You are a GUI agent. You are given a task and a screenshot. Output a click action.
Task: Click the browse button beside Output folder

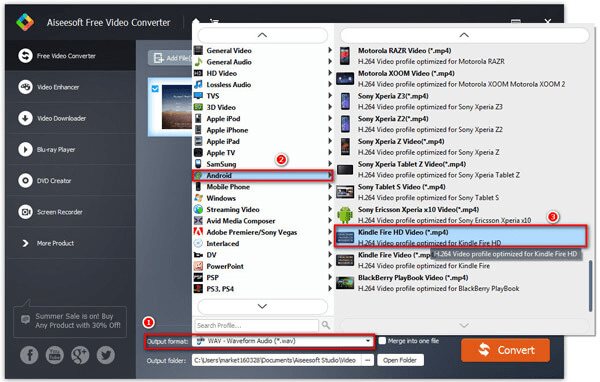coord(368,360)
